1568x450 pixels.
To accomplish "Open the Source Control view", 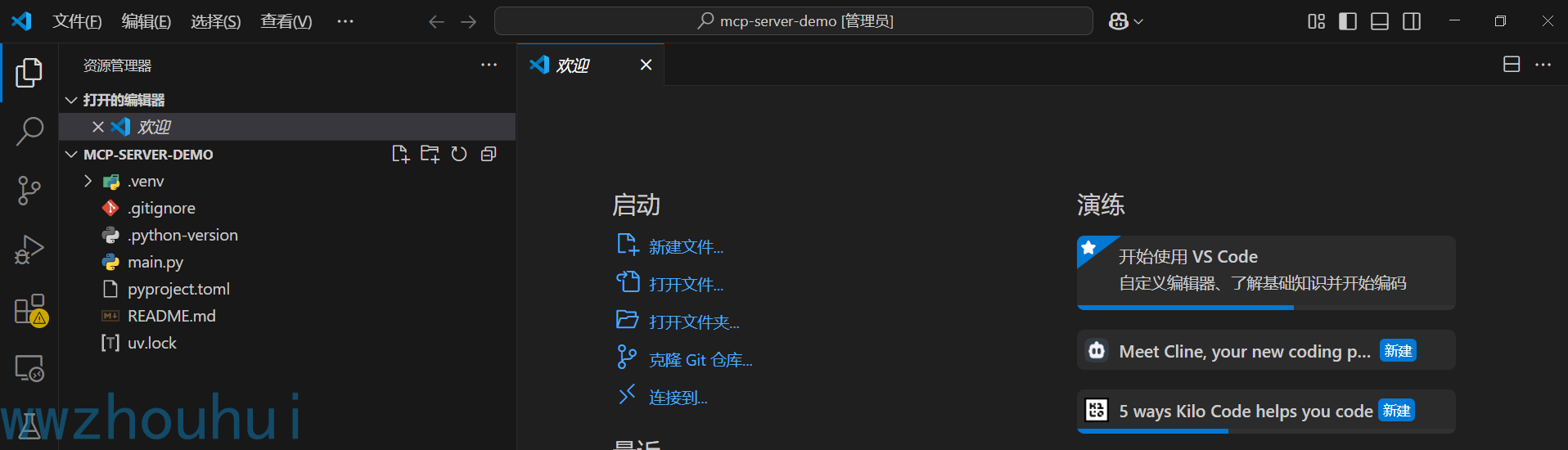I will pyautogui.click(x=29, y=191).
